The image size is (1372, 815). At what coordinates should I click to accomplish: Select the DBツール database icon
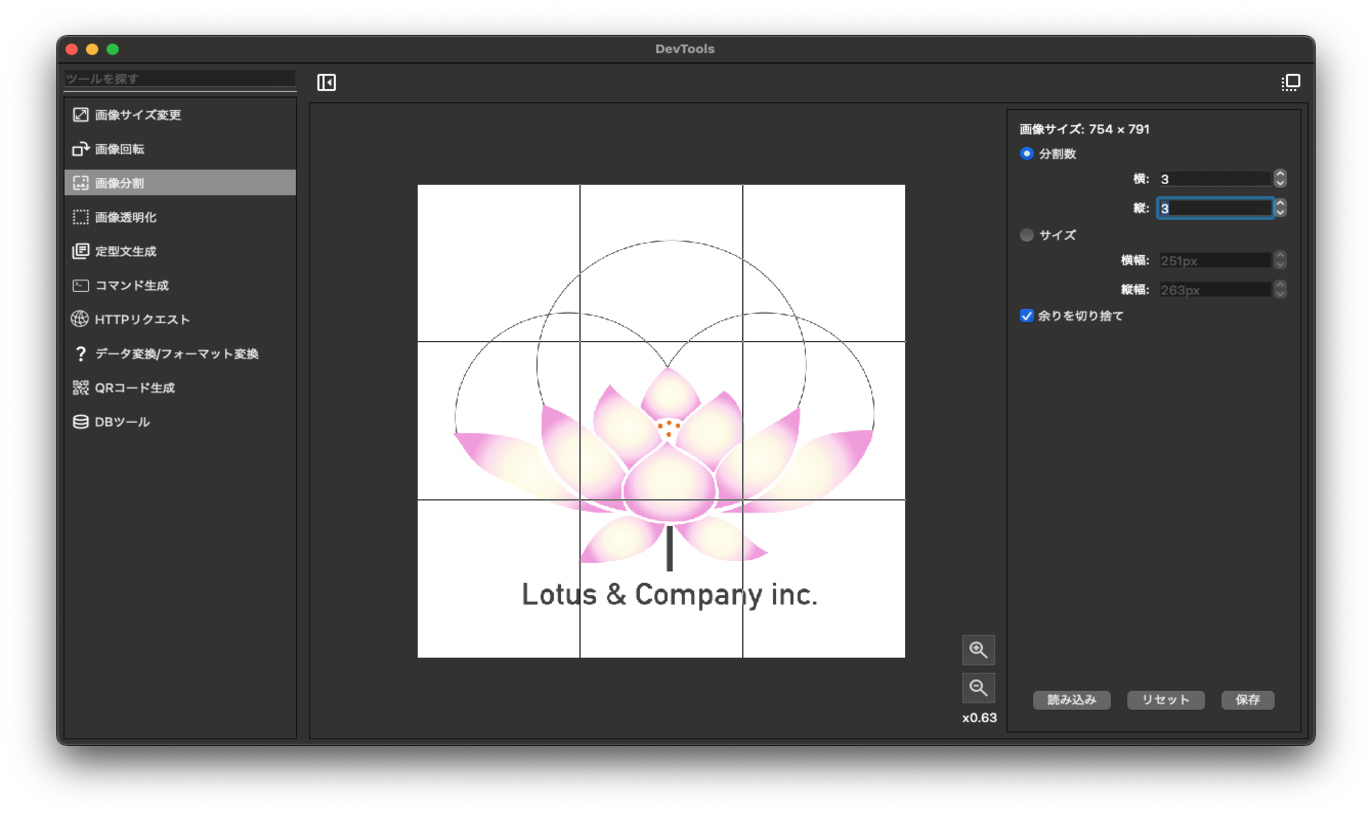(x=81, y=422)
